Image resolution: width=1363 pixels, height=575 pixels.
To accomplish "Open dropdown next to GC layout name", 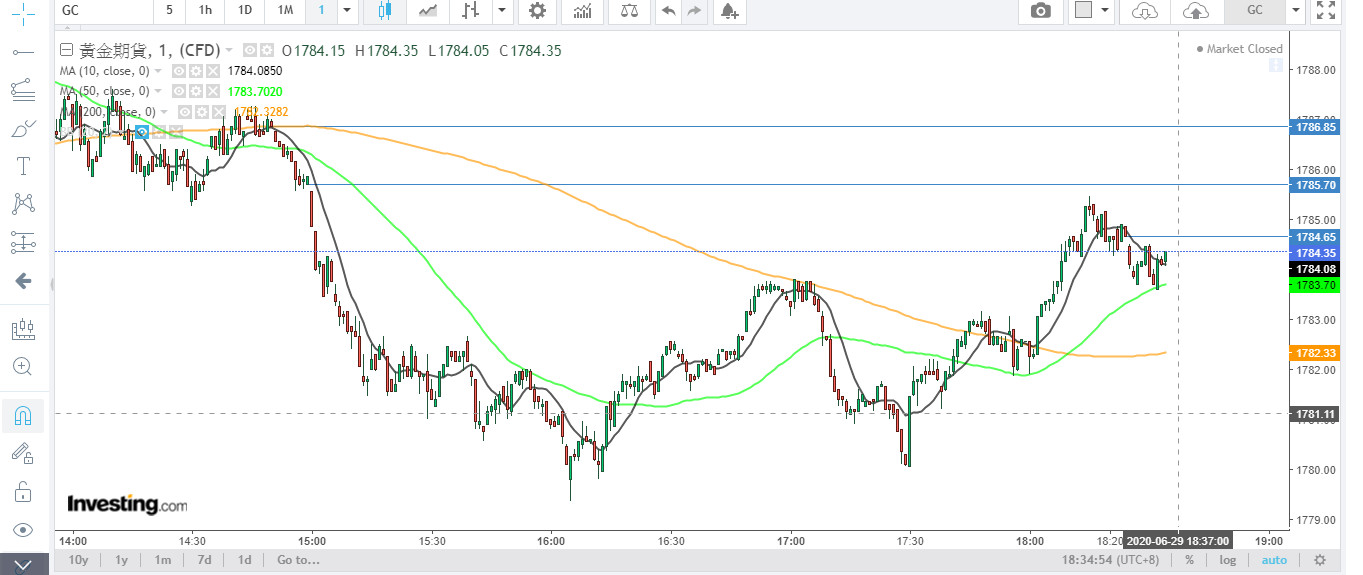I will pos(1296,11).
